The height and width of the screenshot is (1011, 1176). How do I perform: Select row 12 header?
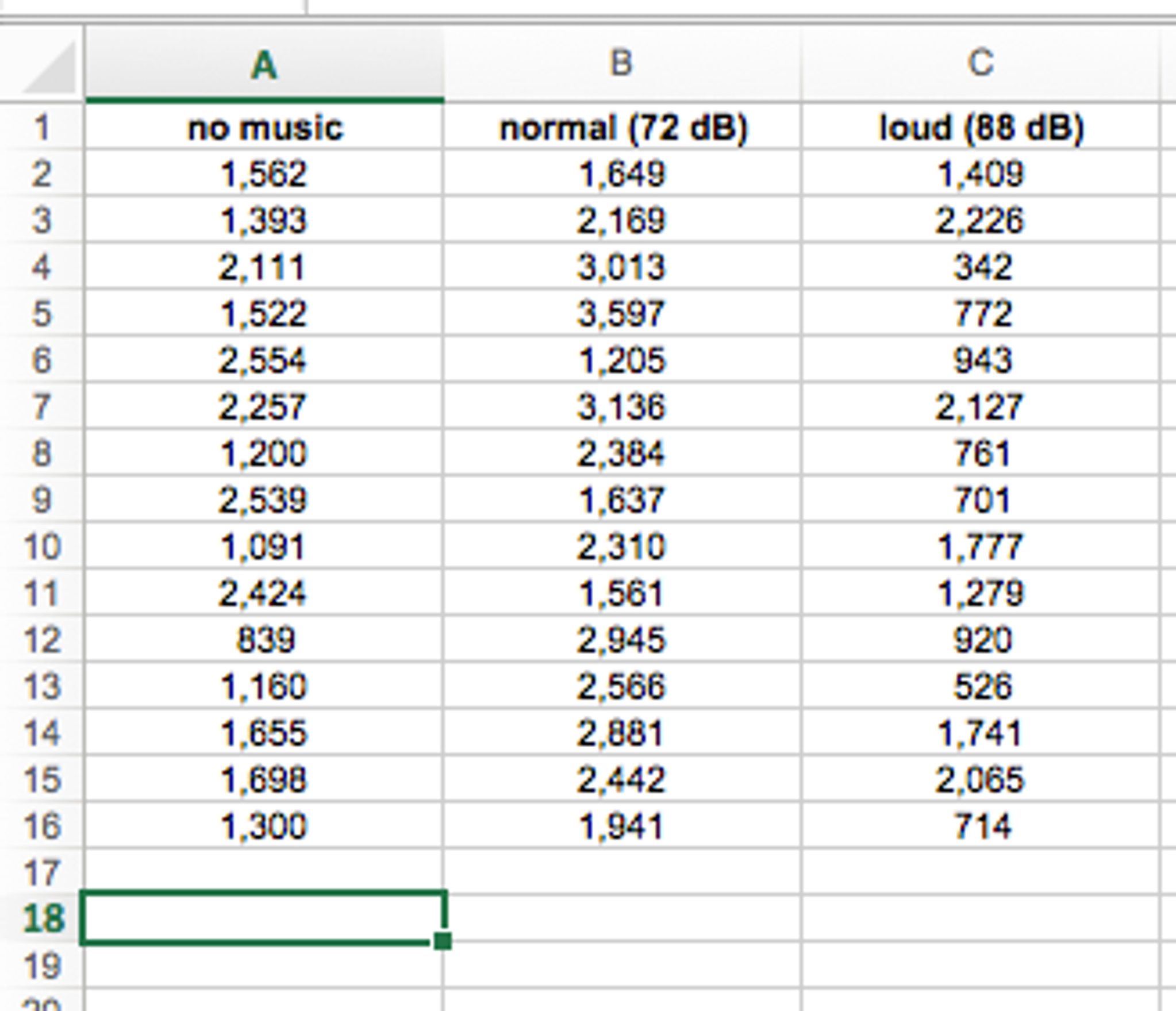click(x=41, y=640)
